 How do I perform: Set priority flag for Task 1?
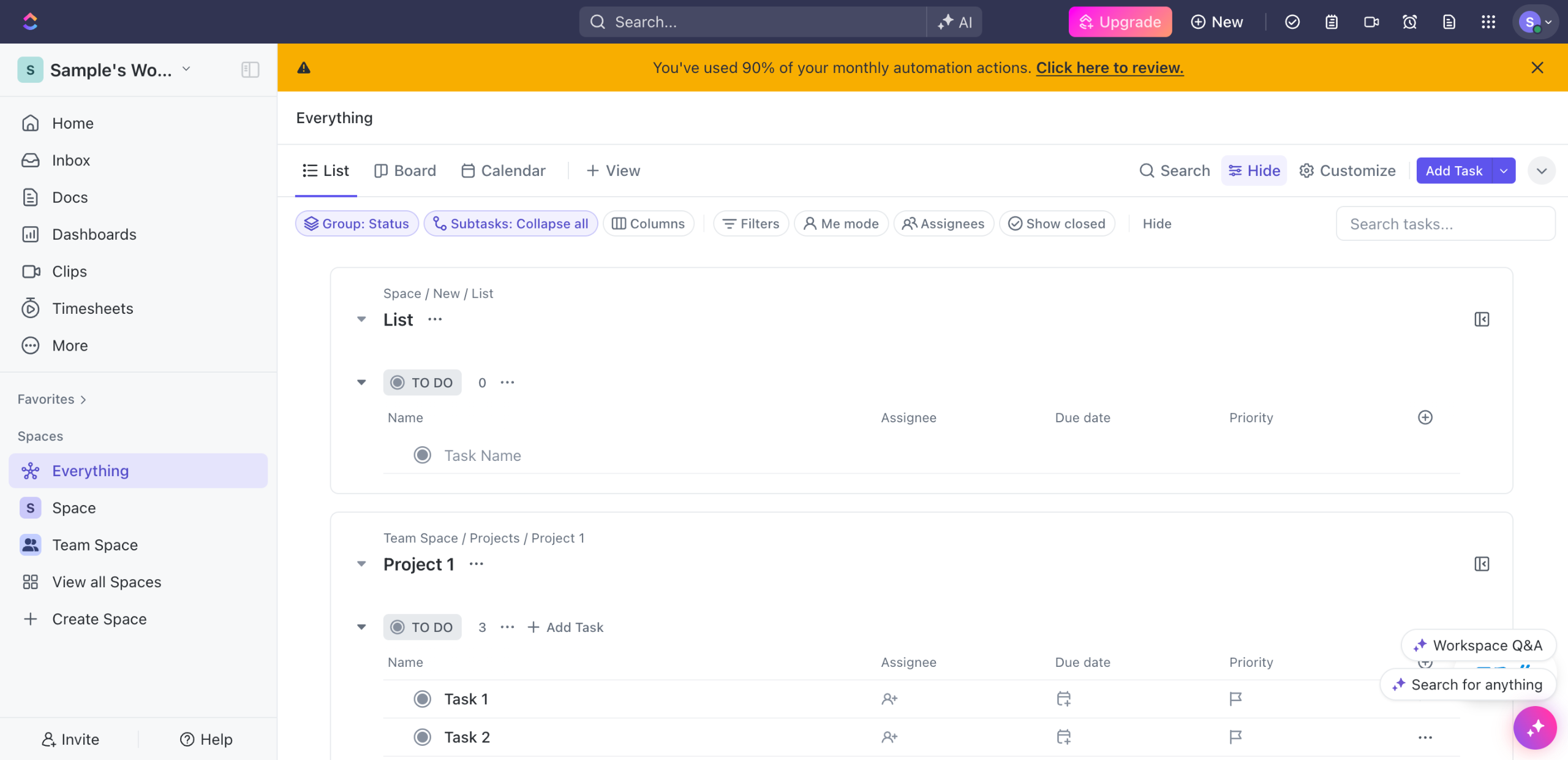1235,699
